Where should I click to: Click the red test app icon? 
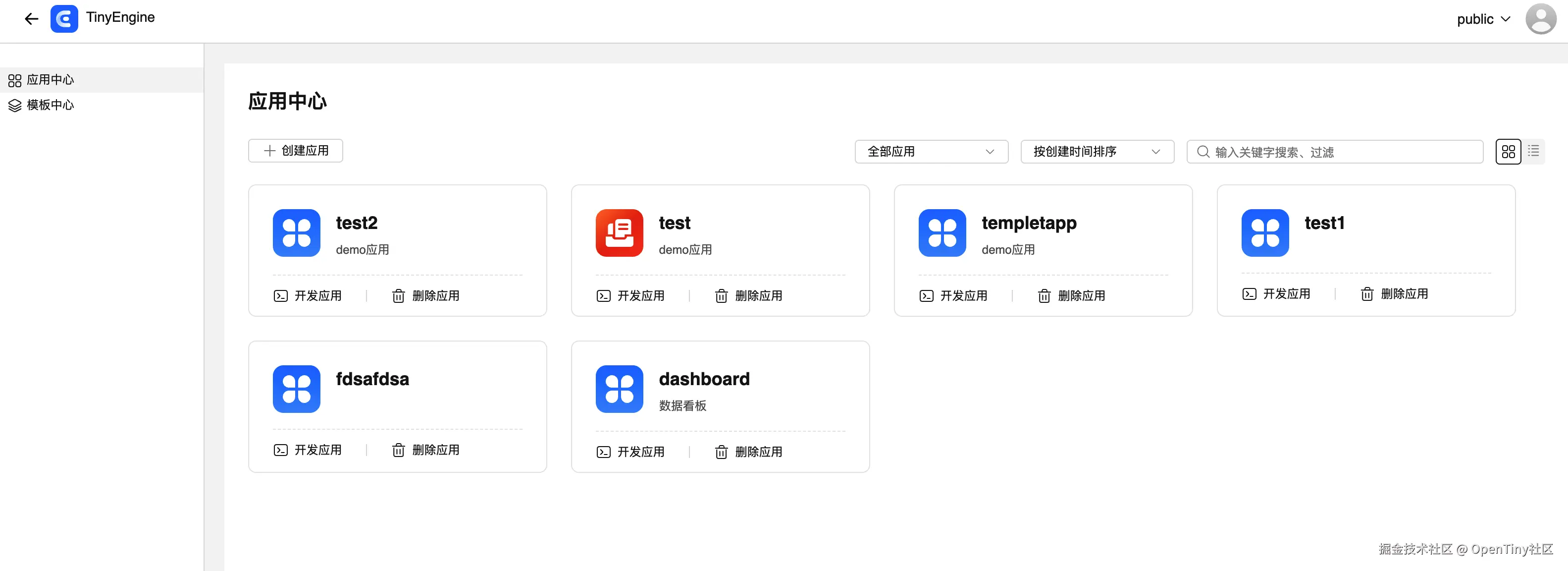619,233
